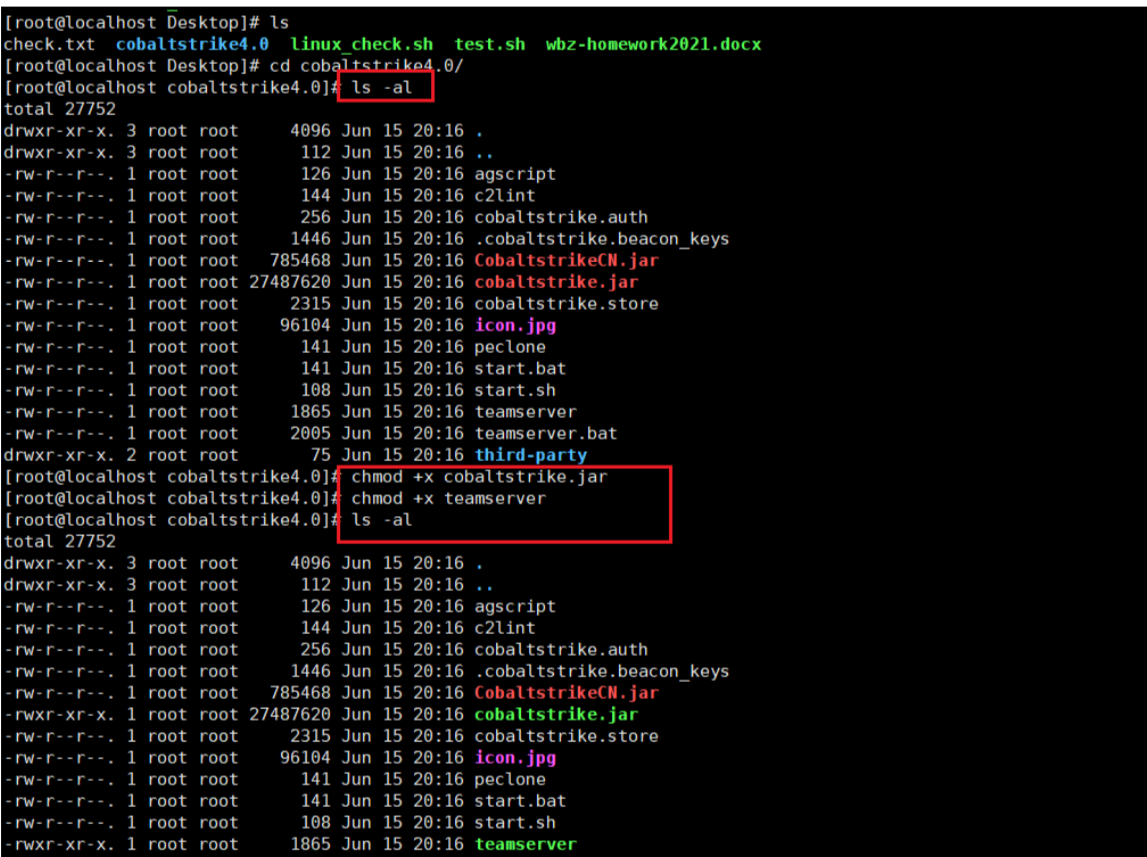Select the green "test.sh" filename
Image resolution: width=1147 pixels, height=857 pixels.
[x=489, y=44]
